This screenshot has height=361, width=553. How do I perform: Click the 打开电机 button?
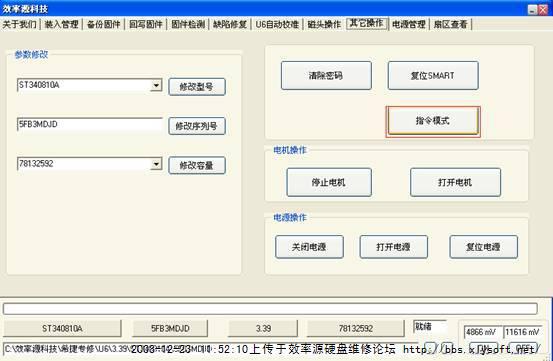455,182
